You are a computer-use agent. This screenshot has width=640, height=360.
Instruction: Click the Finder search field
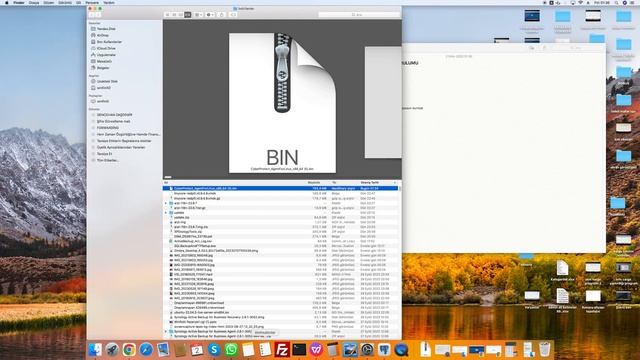(x=359, y=15)
